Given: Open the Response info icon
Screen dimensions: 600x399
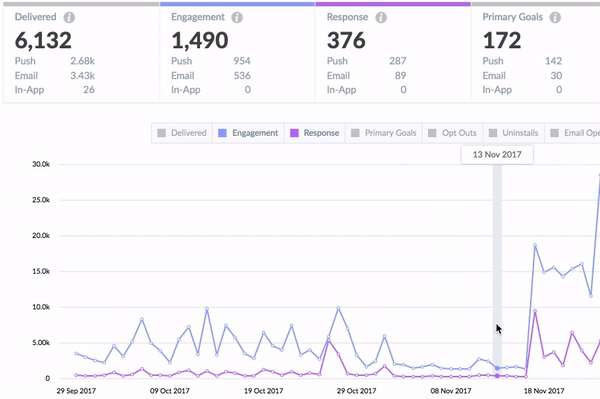Looking at the screenshot, I should point(381,17).
